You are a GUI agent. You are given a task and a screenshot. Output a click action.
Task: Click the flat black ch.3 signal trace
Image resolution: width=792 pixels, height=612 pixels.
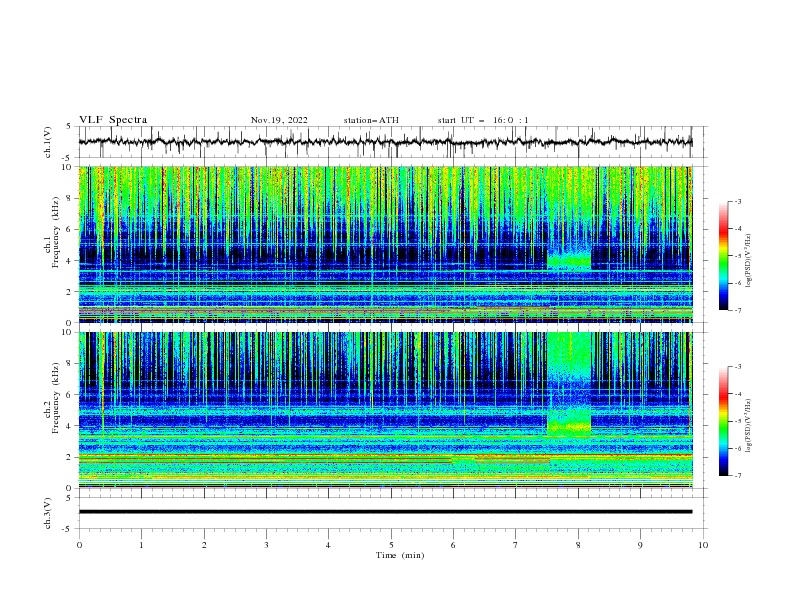(x=385, y=512)
